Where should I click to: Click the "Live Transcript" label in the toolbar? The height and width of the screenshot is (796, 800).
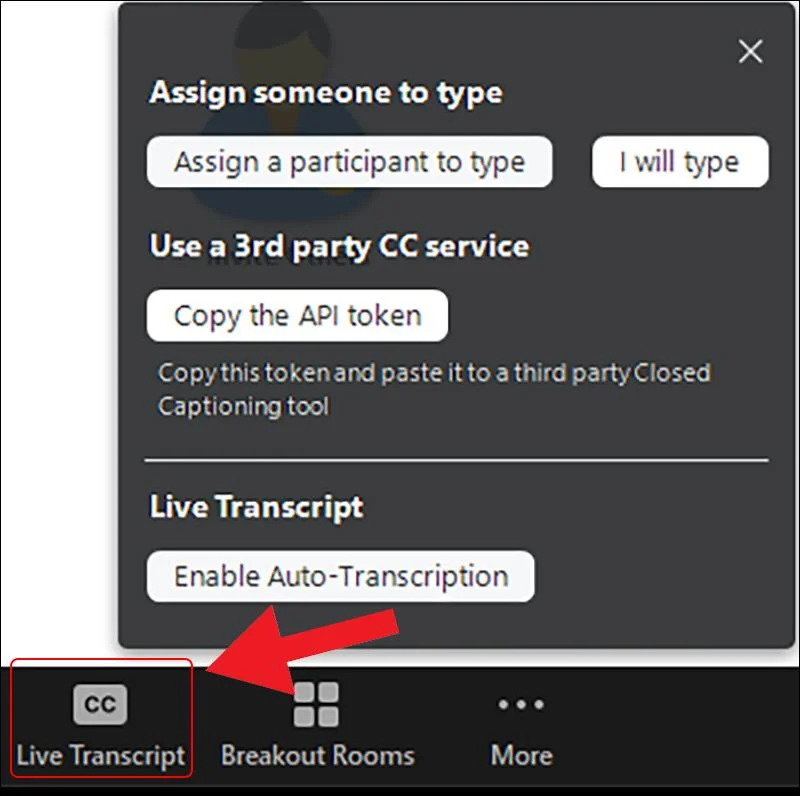101,755
